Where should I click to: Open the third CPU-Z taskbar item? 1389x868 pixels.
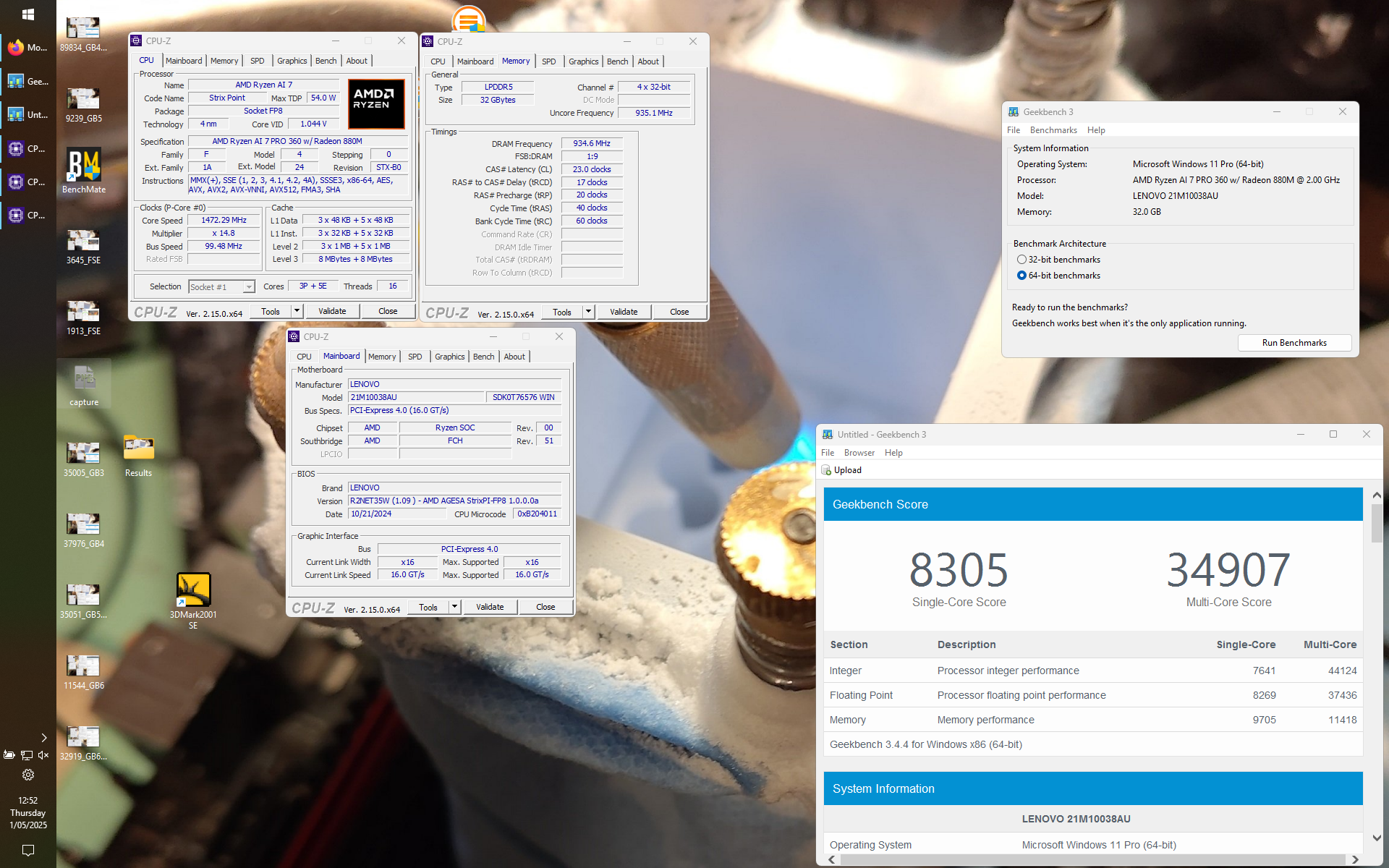pyautogui.click(x=27, y=215)
